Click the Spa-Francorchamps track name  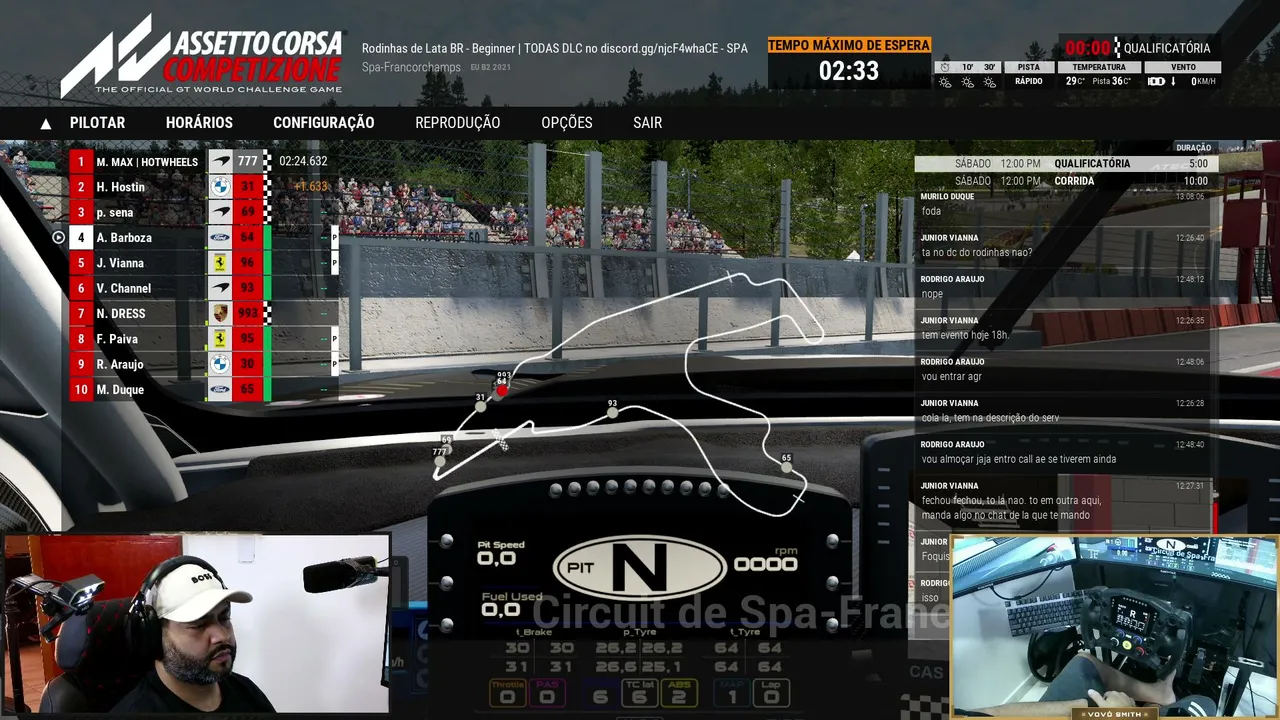coord(411,67)
